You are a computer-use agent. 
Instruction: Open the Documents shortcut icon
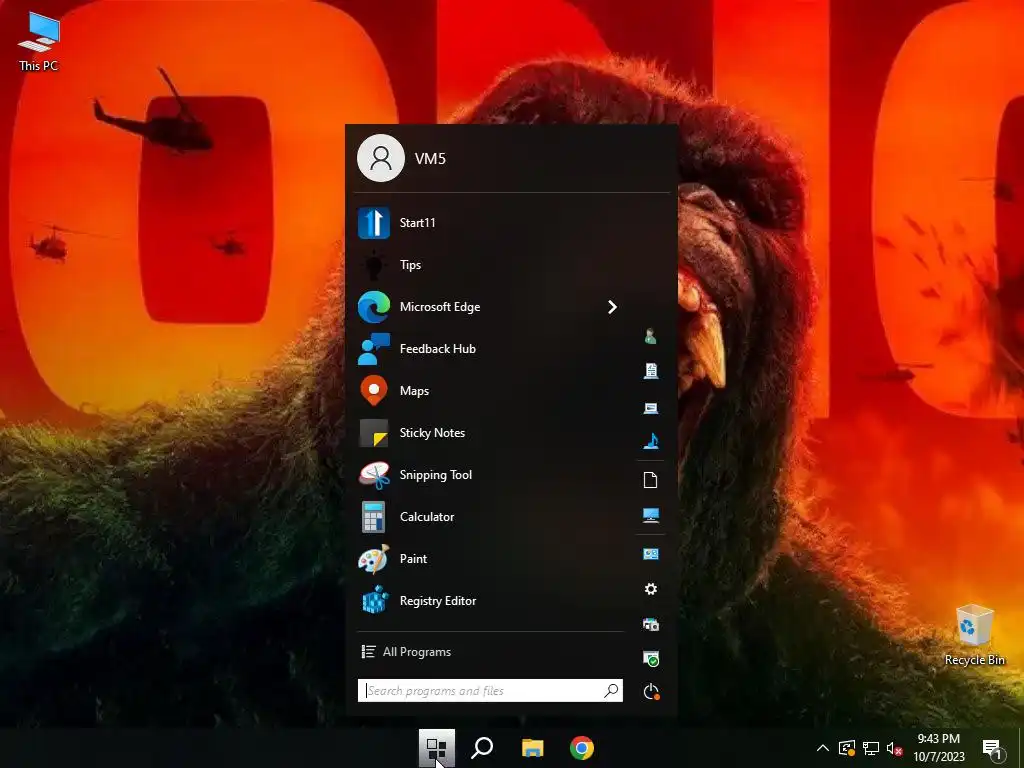(650, 371)
